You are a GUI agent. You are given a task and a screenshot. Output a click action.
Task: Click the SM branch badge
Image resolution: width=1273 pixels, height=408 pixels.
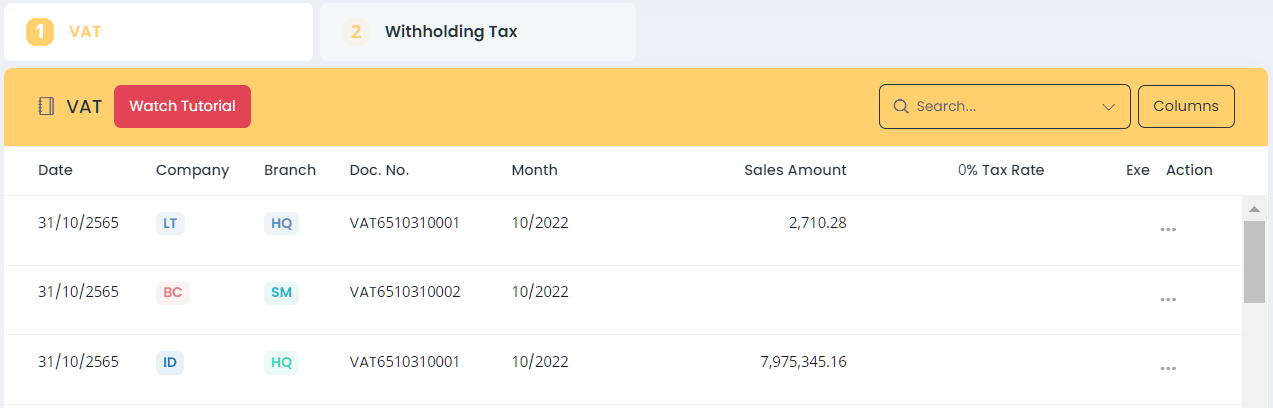pyautogui.click(x=281, y=293)
